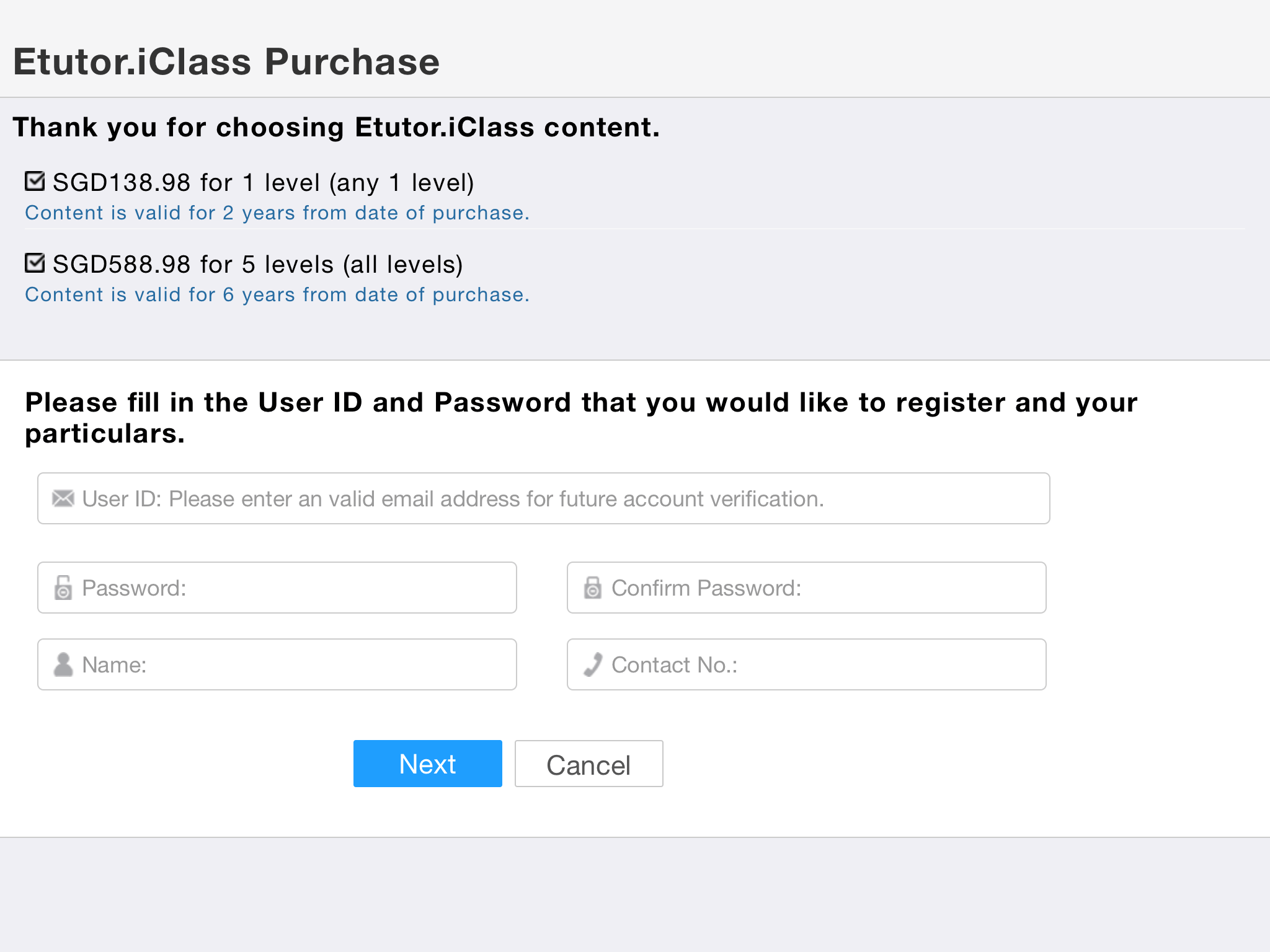Select the SGD138.98 for 1 level option text
The height and width of the screenshot is (952, 1270).
(264, 183)
